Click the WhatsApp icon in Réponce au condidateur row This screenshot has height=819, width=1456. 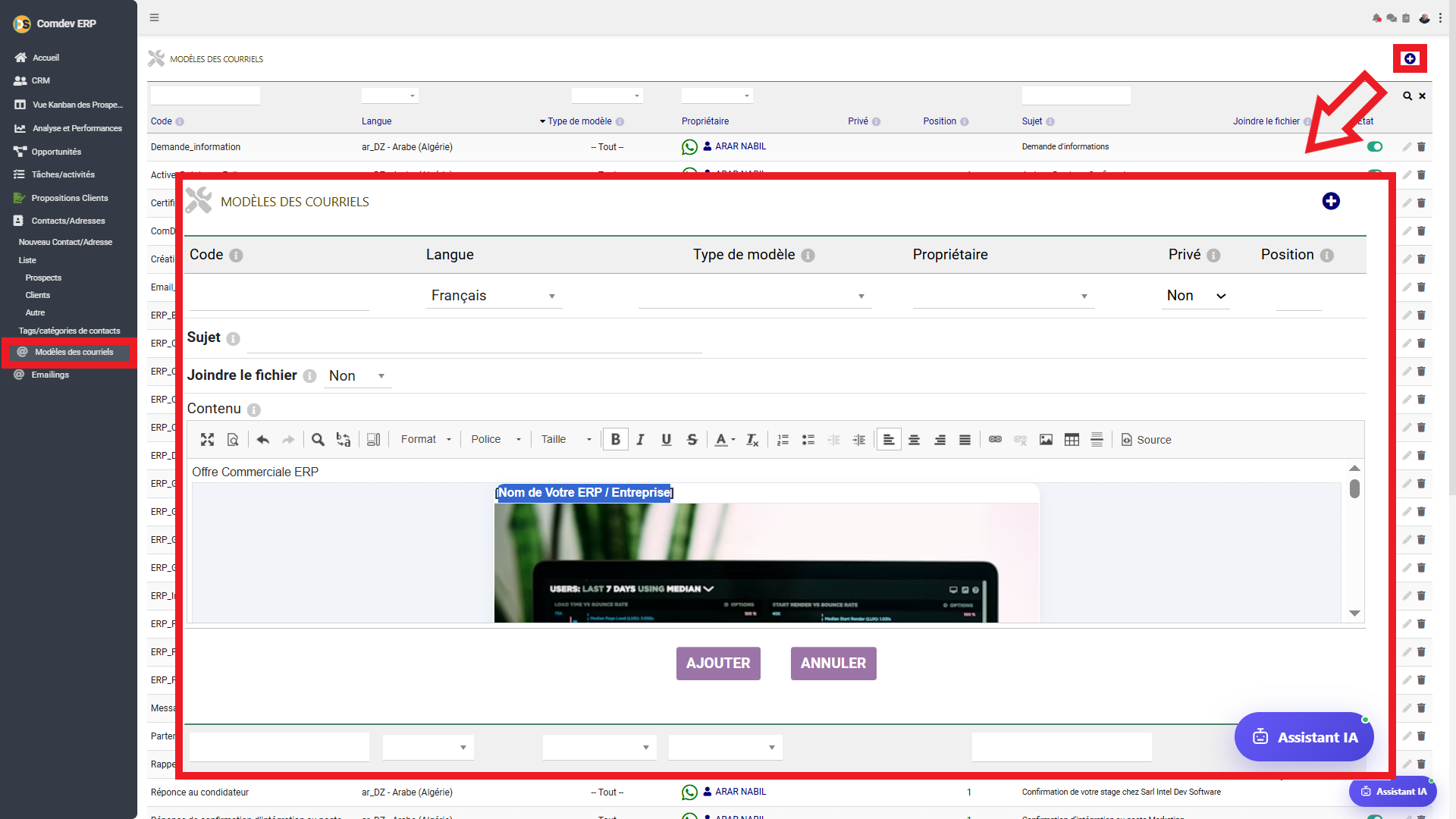689,792
